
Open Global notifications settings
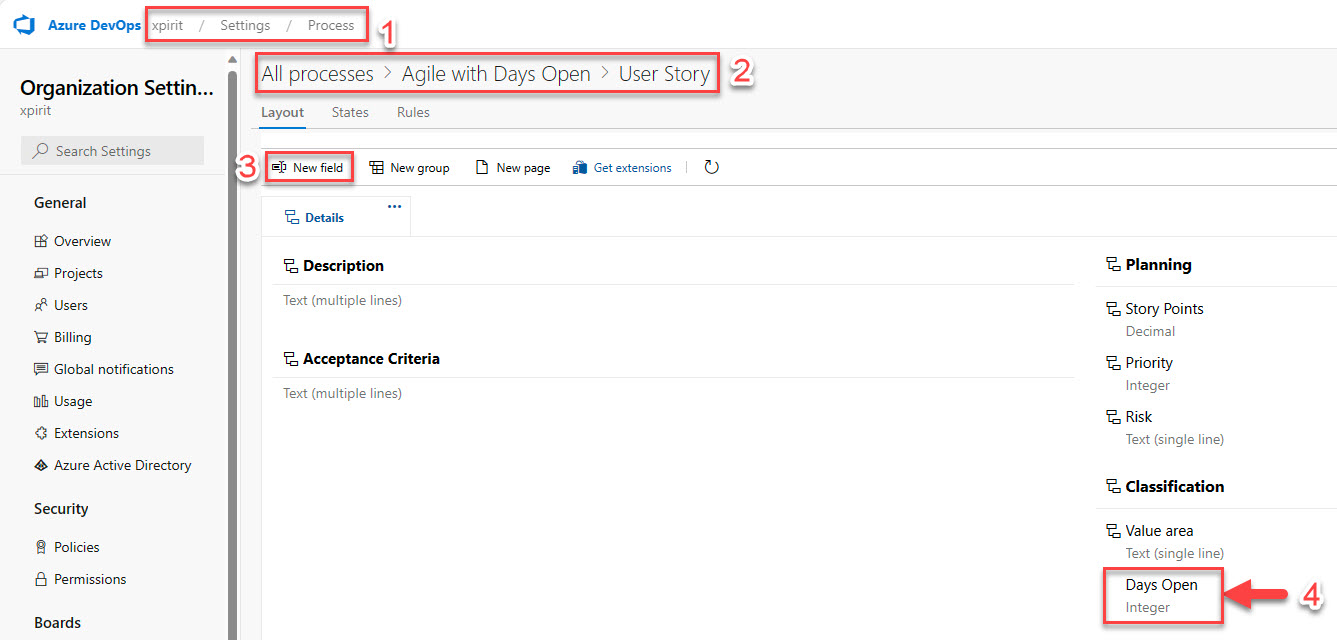pos(113,369)
